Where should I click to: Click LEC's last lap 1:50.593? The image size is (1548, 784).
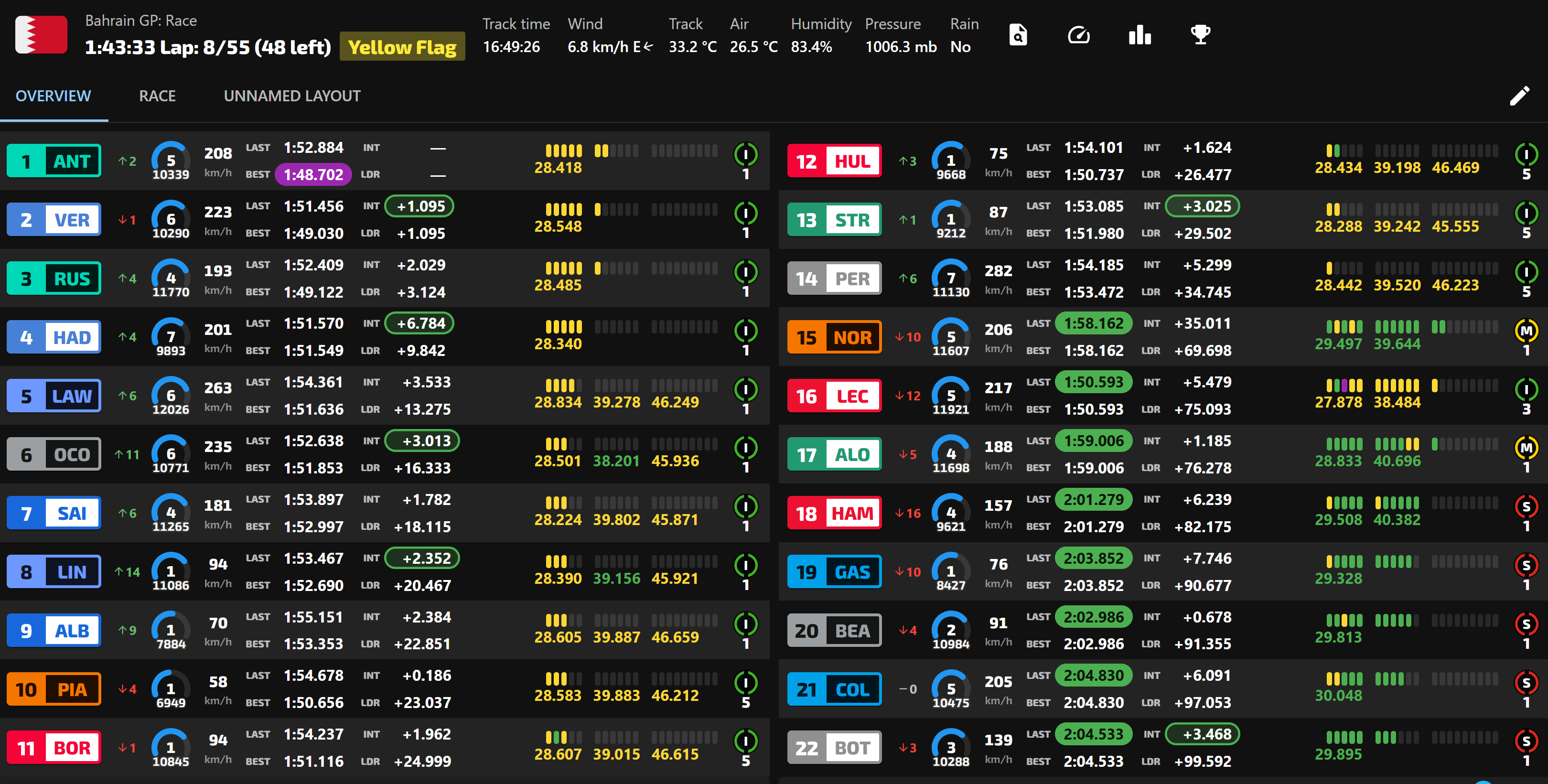1093,383
